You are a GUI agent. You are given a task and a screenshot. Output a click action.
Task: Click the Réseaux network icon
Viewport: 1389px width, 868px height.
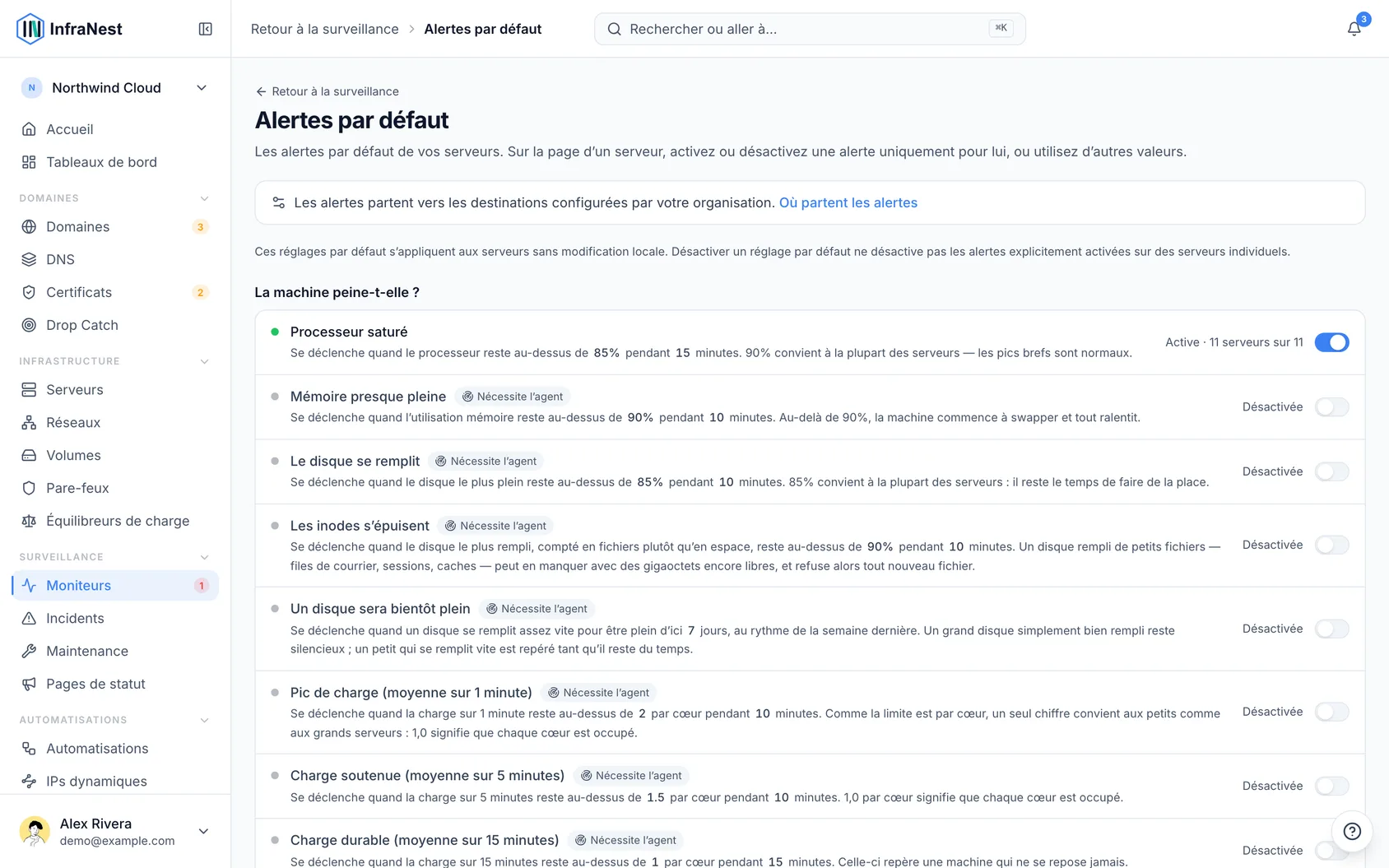(29, 422)
